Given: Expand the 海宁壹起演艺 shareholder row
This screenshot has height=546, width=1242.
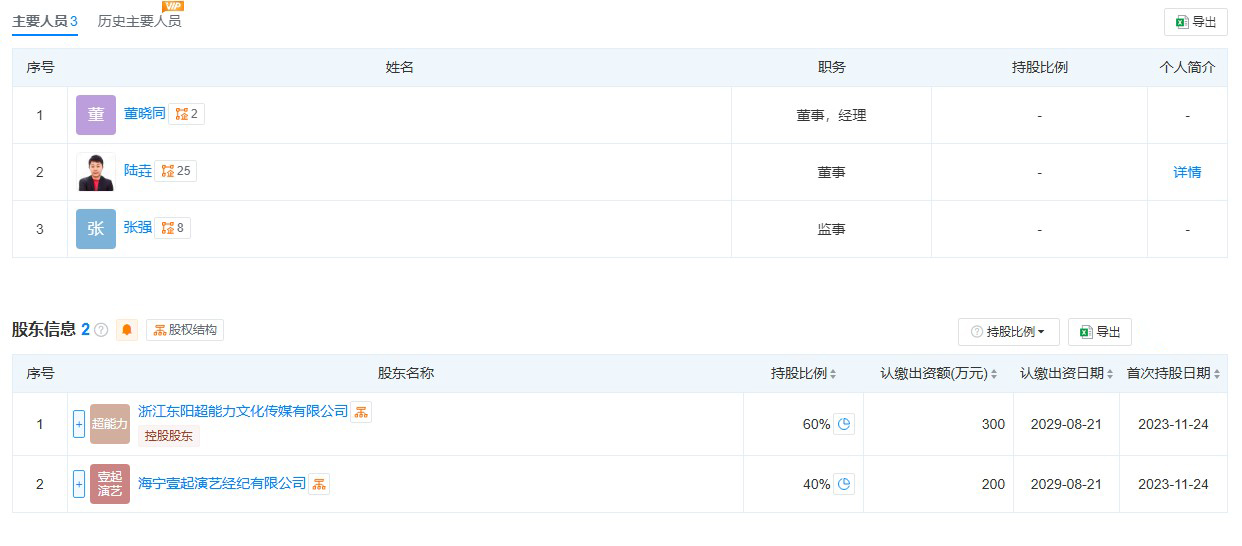Looking at the screenshot, I should (x=79, y=484).
